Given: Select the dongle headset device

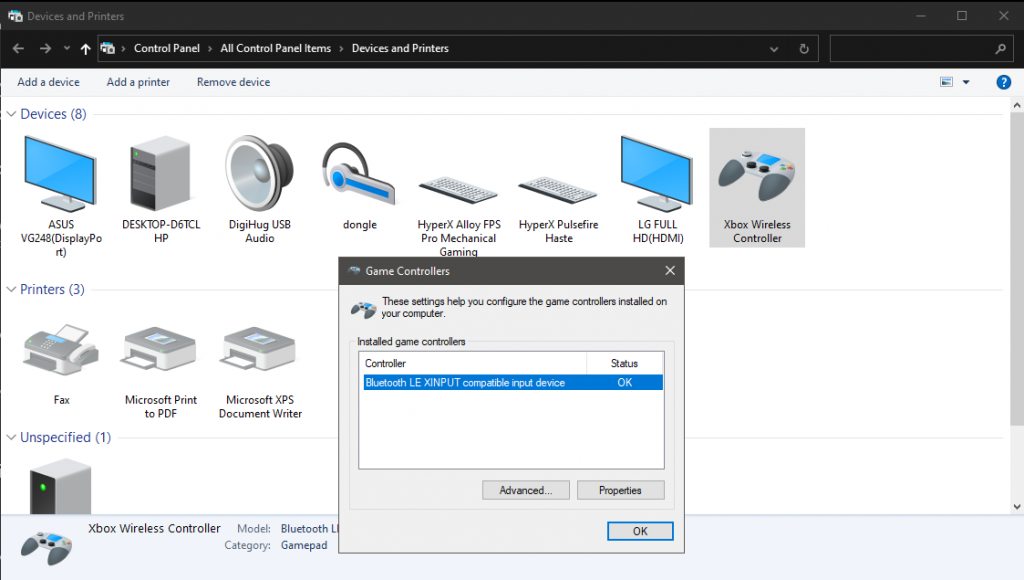Looking at the screenshot, I should point(360,184).
